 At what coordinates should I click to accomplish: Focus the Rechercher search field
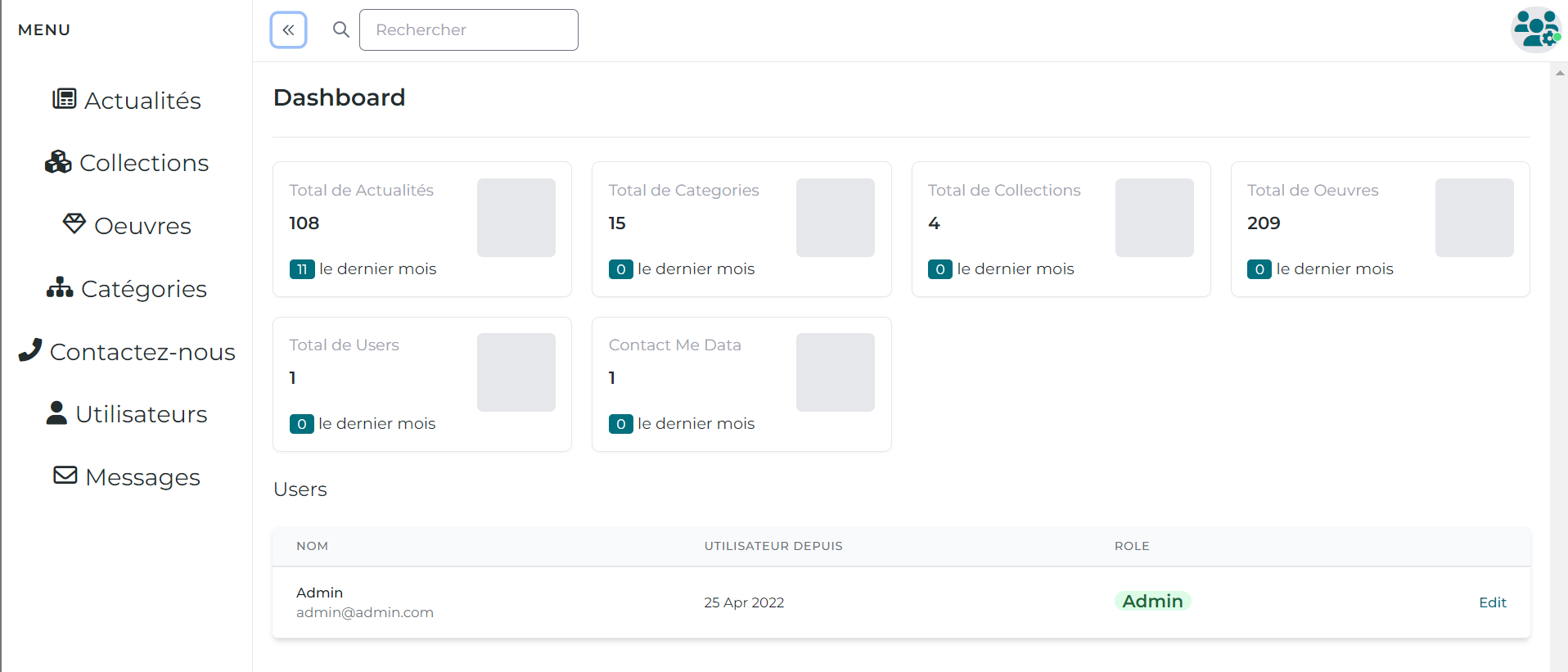click(x=469, y=29)
